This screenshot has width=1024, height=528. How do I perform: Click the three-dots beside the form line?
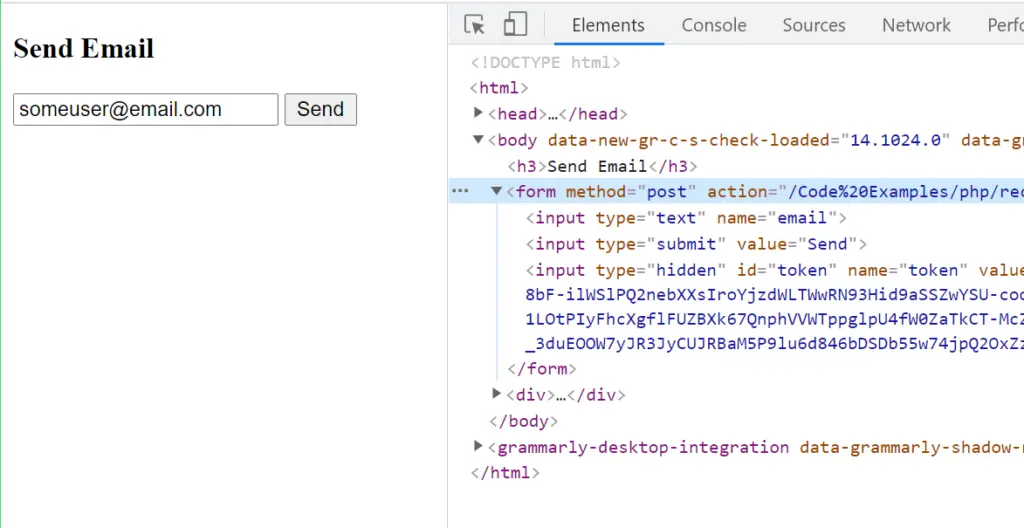tap(460, 191)
